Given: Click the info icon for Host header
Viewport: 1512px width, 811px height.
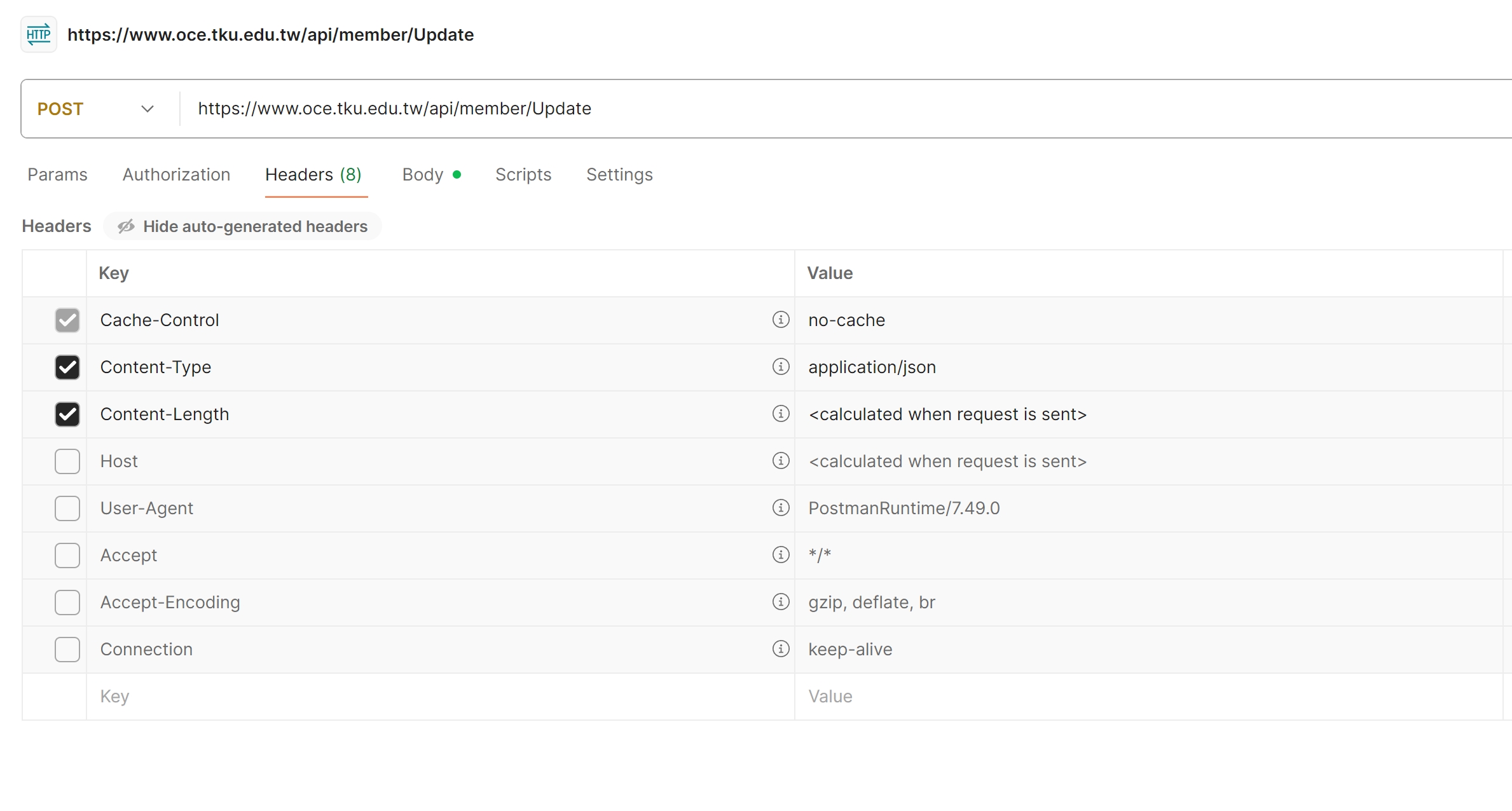Looking at the screenshot, I should [780, 461].
